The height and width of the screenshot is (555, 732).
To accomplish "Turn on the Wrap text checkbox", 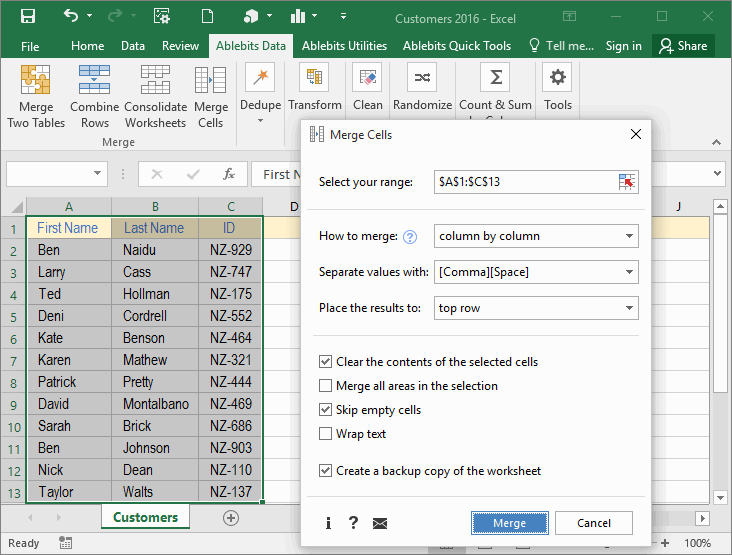I will point(326,433).
